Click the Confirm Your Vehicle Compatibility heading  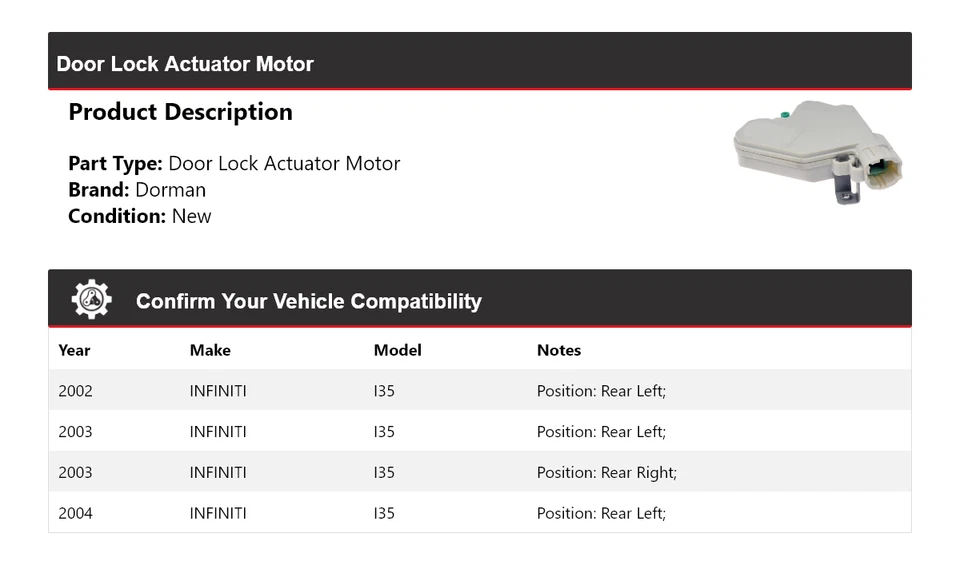pyautogui.click(x=308, y=301)
